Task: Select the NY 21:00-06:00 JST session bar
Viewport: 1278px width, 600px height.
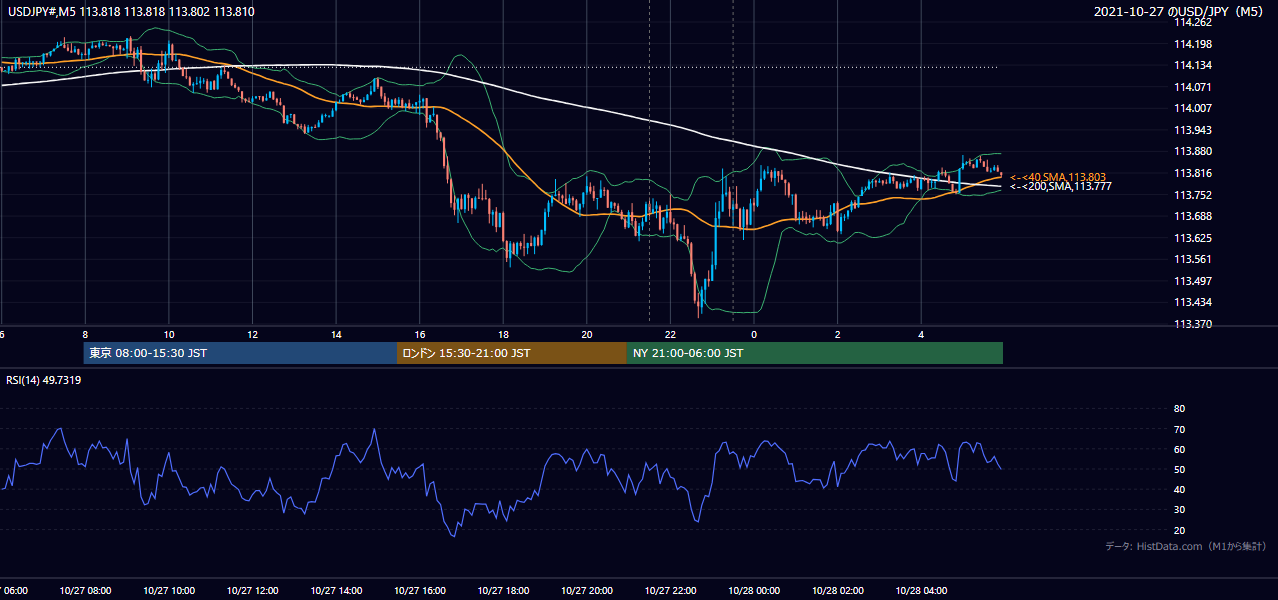Action: point(815,353)
